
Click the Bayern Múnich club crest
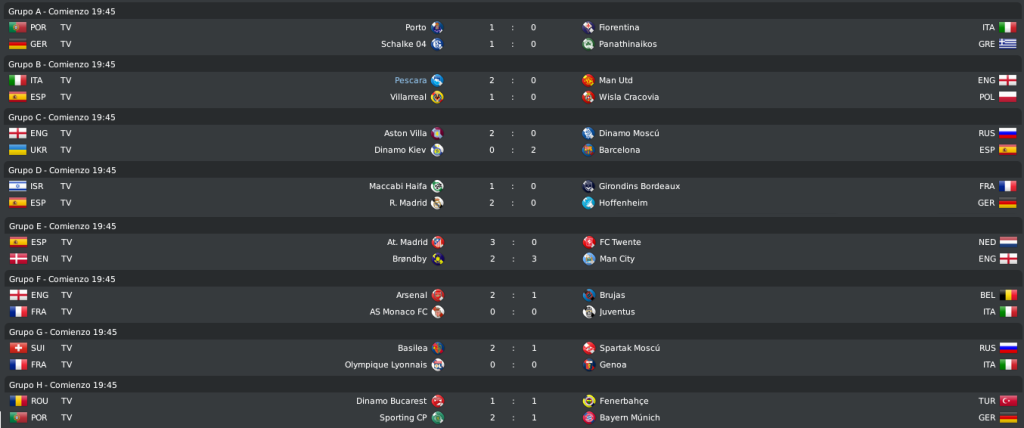click(588, 418)
